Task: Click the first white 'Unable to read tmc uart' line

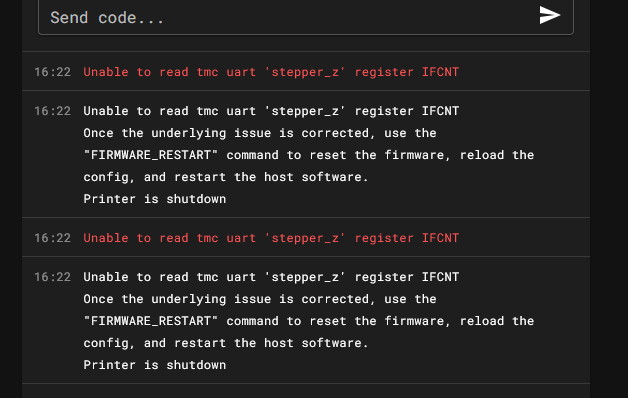Action: pos(271,111)
